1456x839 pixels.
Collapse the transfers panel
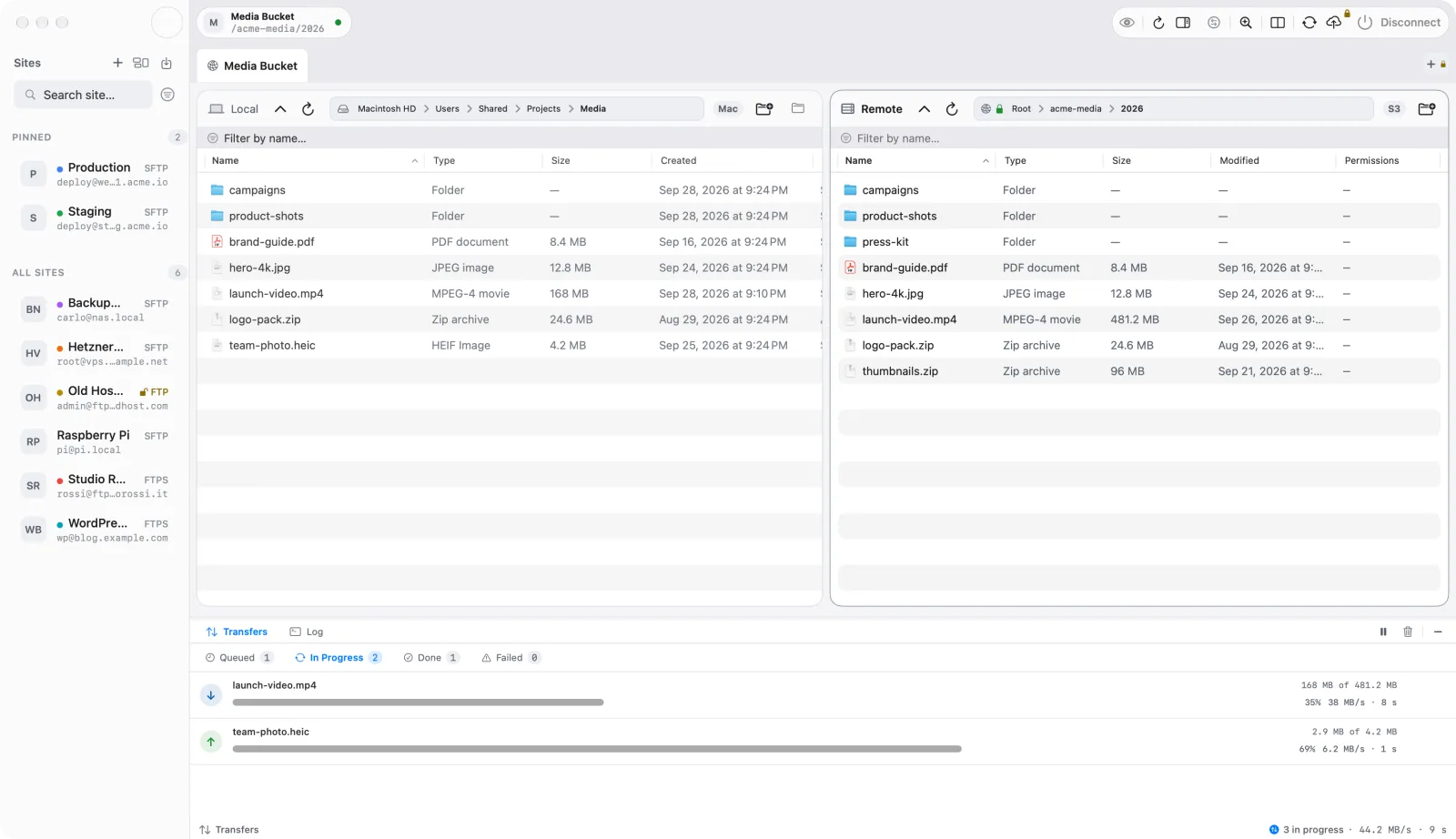pos(1438,632)
